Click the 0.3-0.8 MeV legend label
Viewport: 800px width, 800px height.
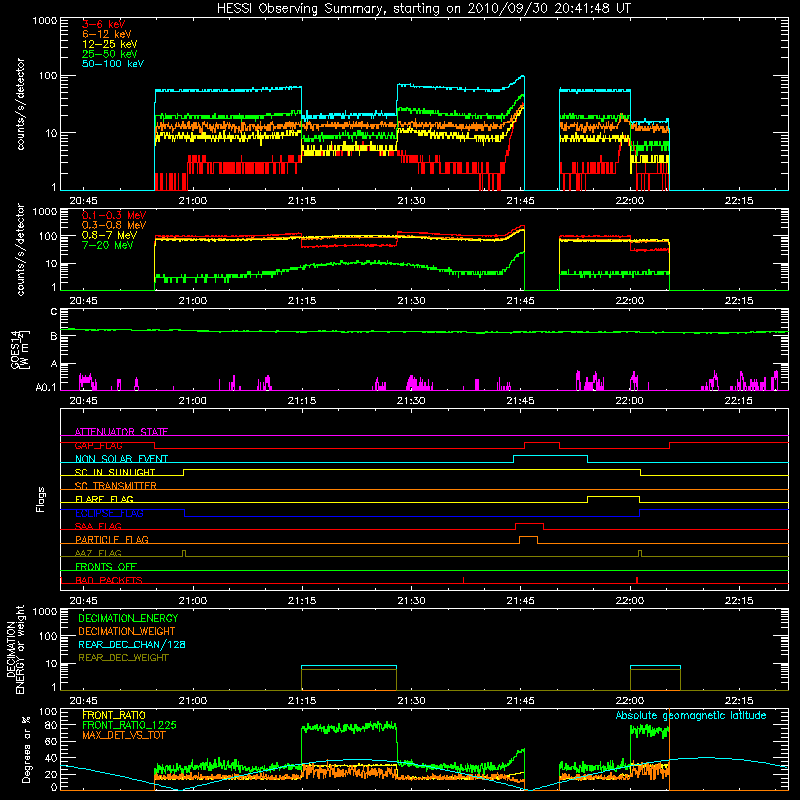point(114,225)
